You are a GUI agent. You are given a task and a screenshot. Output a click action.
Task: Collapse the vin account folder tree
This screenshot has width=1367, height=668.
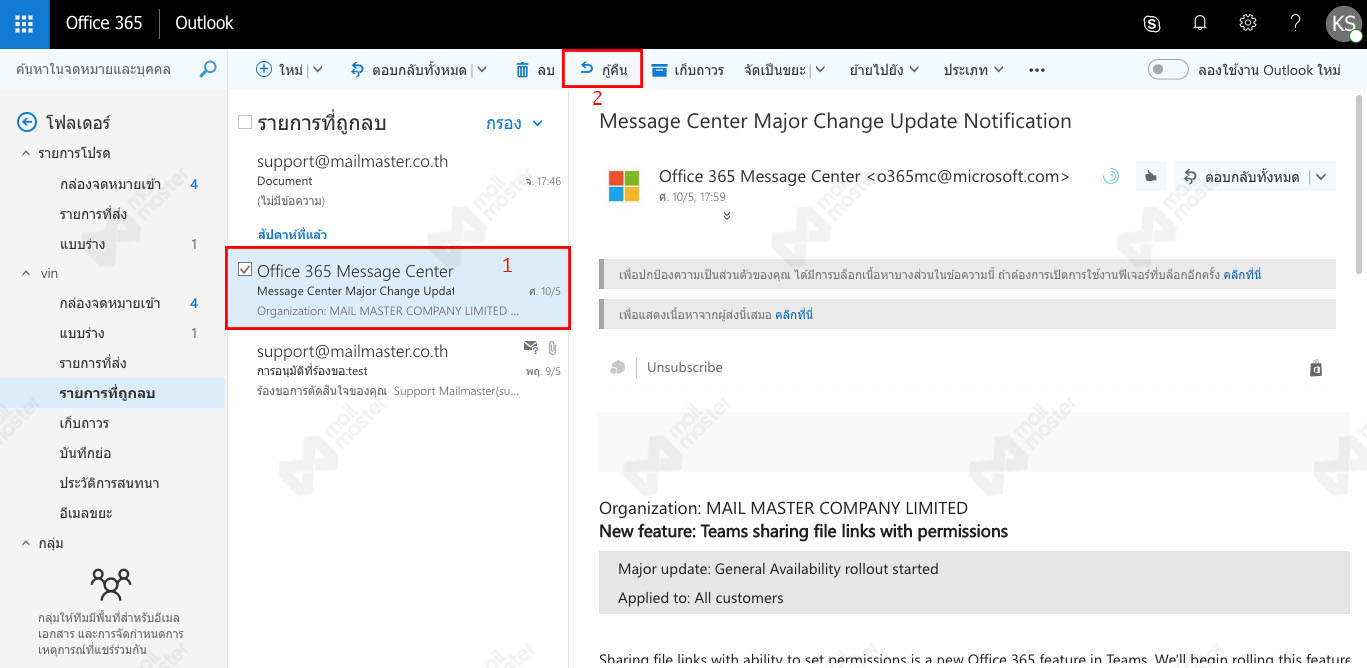click(26, 273)
